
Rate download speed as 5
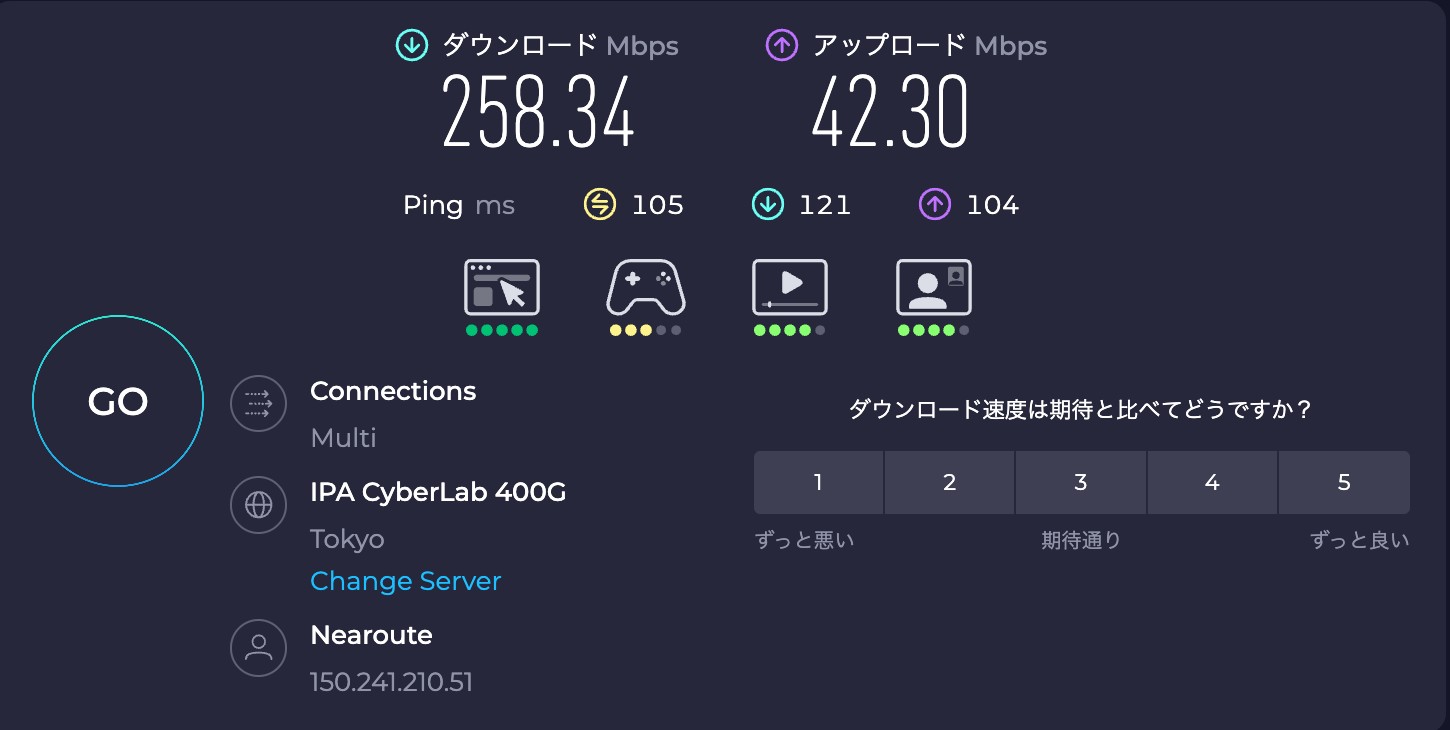pos(1344,482)
